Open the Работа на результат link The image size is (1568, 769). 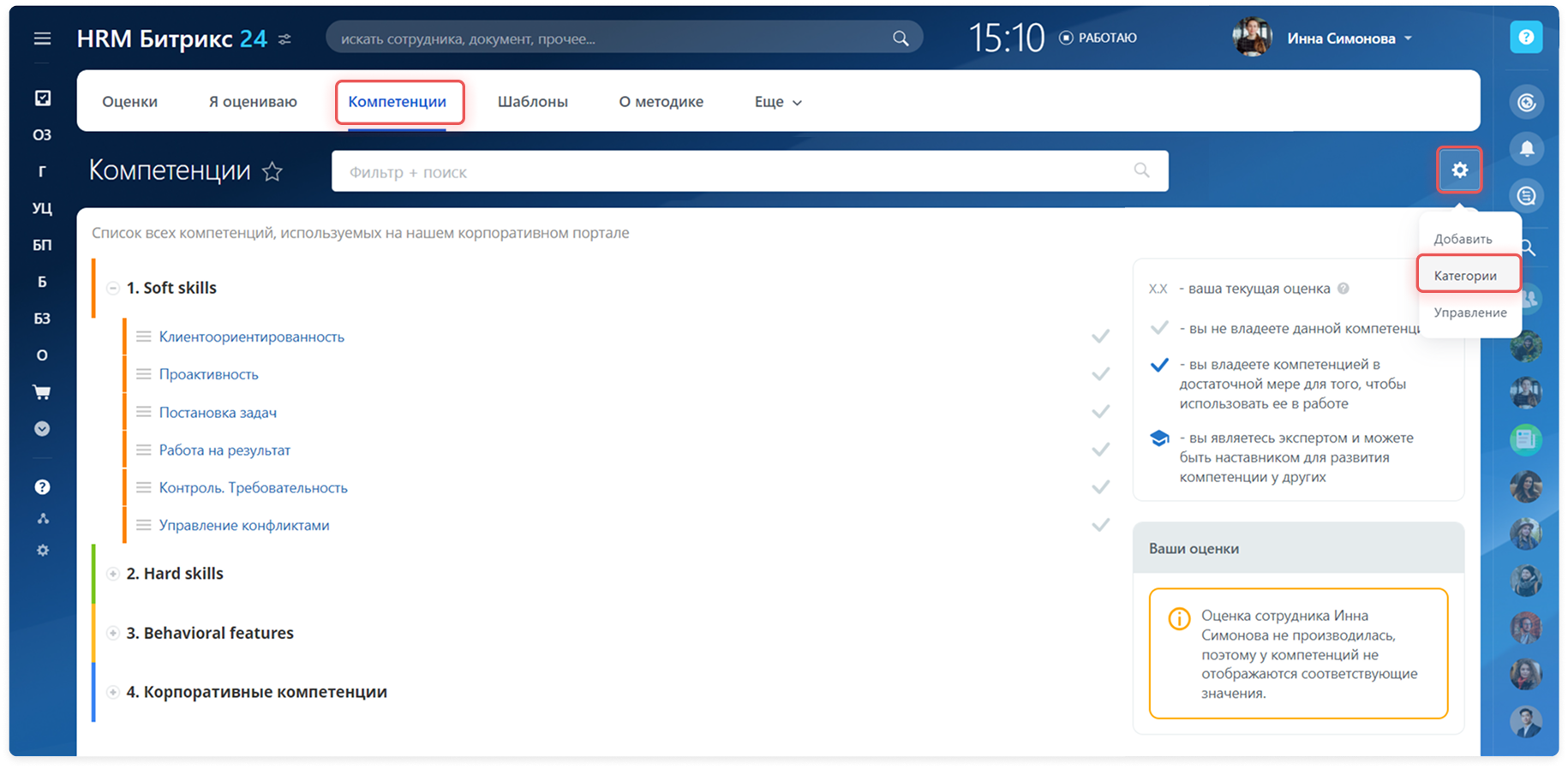224,450
